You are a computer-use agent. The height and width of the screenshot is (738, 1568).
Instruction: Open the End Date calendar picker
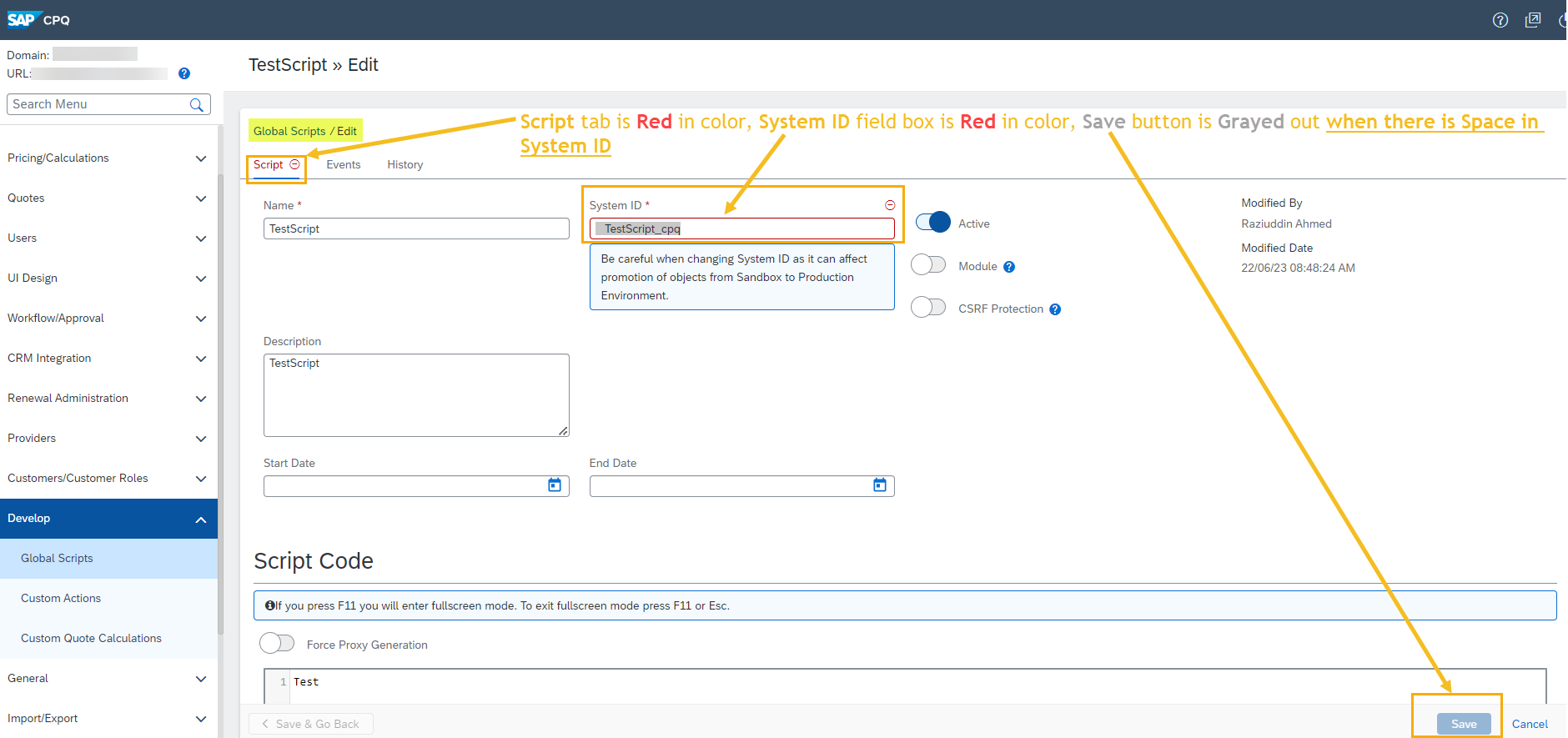point(880,485)
